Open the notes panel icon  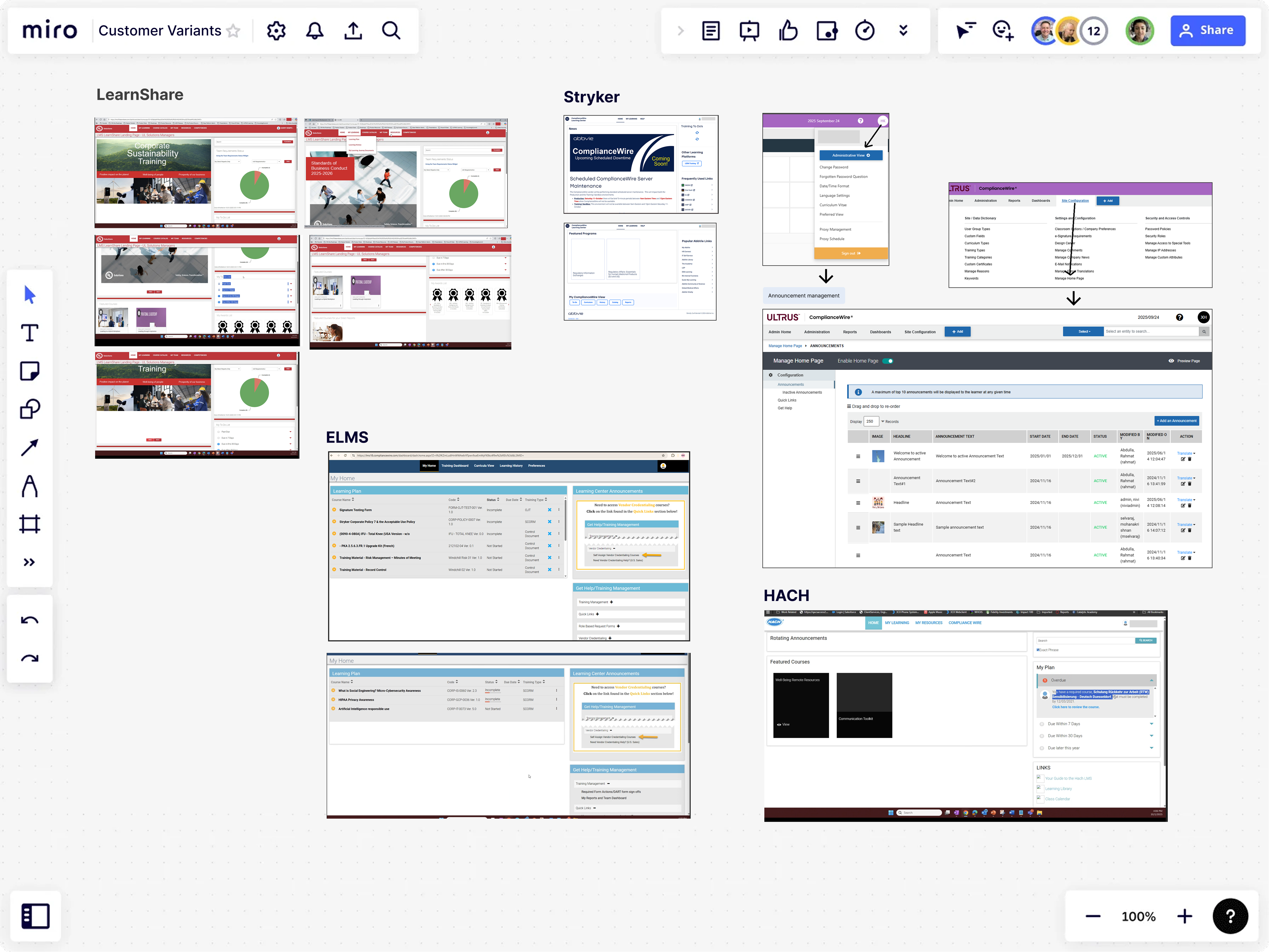click(711, 30)
